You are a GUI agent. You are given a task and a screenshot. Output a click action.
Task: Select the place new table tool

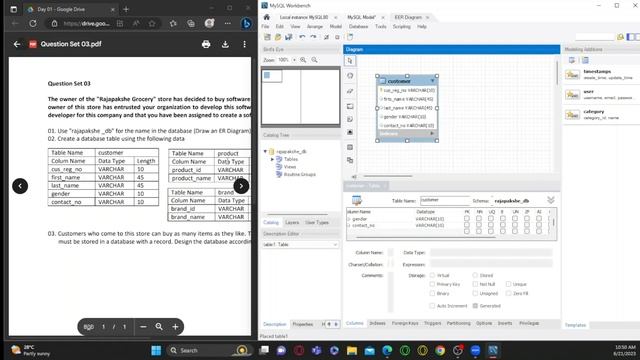pyautogui.click(x=350, y=147)
